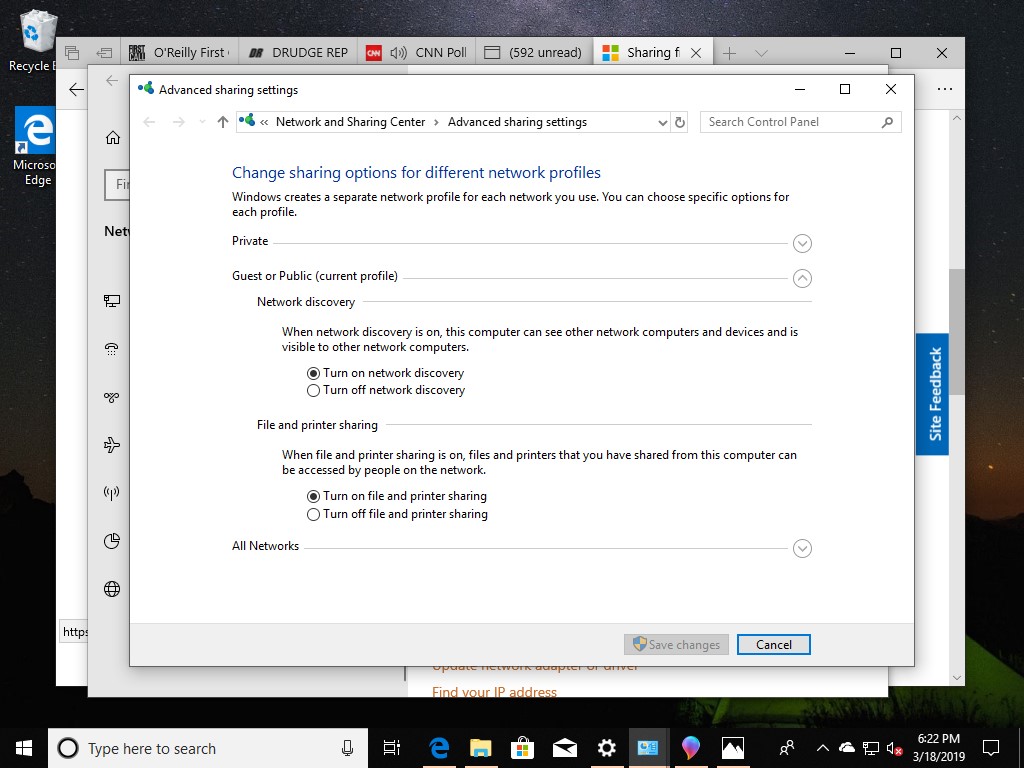This screenshot has height=768, width=1024.
Task: Open VPN icon in Settings sidebar
Action: (x=112, y=397)
